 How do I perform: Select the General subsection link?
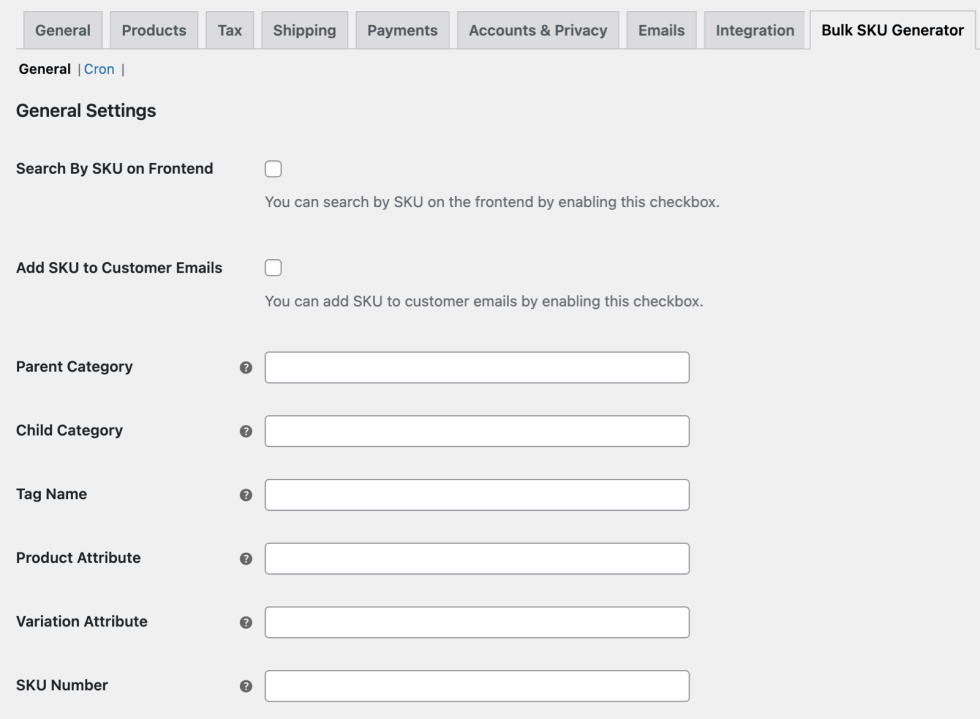(x=44, y=69)
